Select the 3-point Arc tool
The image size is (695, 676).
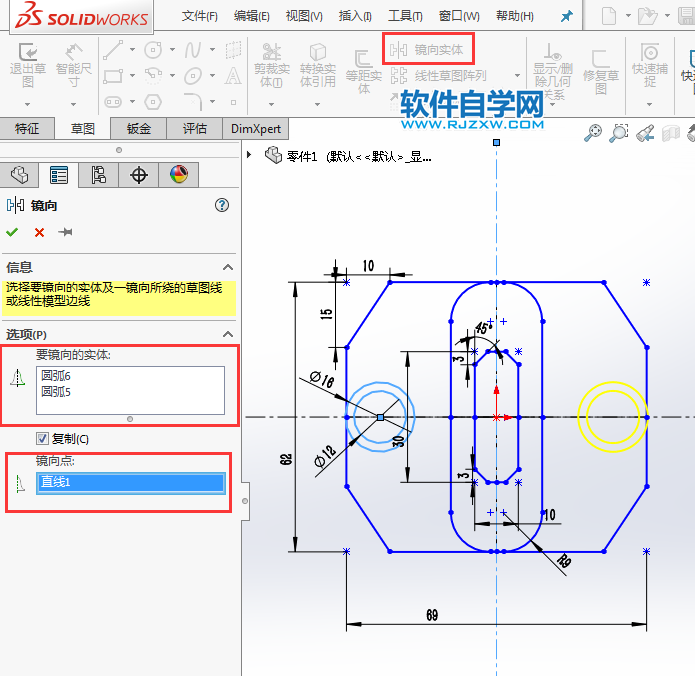click(153, 76)
